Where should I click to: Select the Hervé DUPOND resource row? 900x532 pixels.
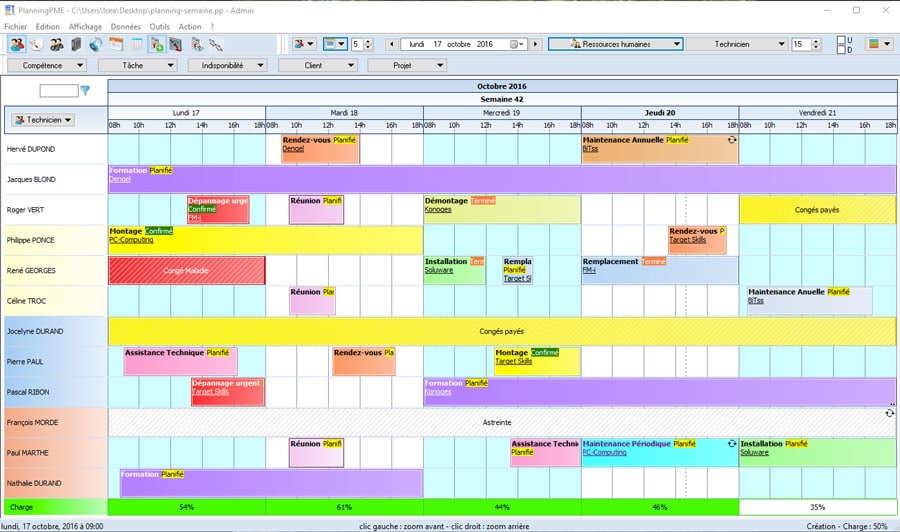point(56,149)
